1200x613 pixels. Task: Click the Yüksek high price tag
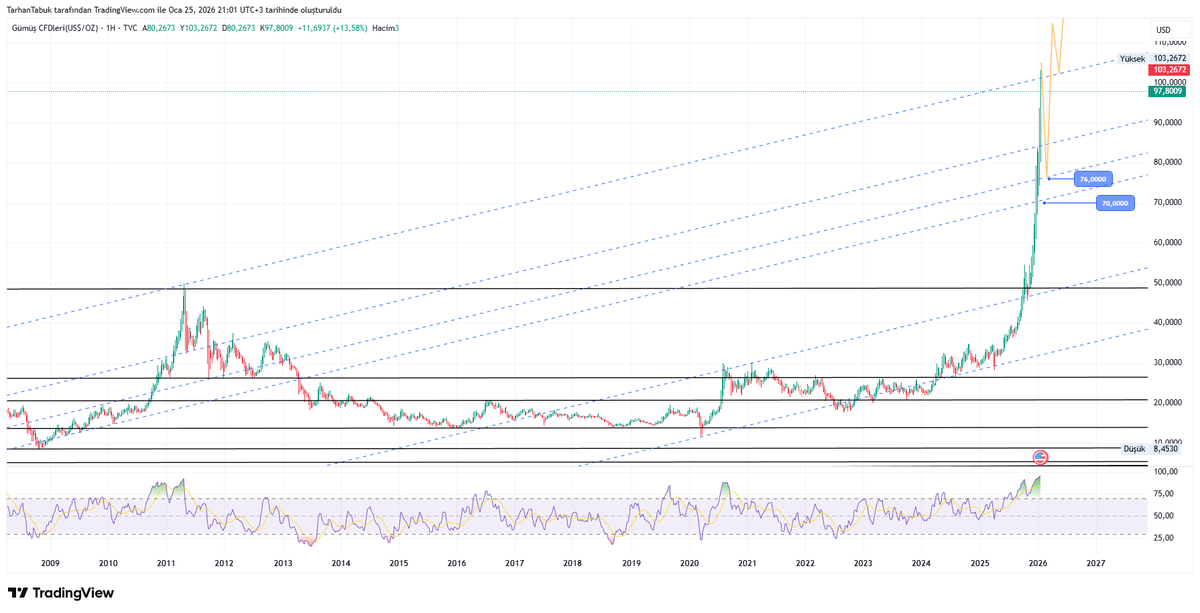(1132, 59)
